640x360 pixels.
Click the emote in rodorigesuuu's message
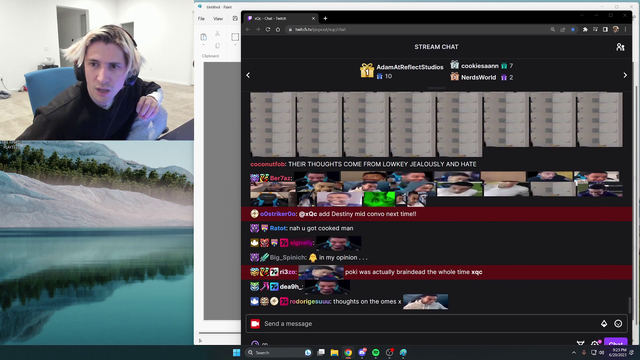tap(425, 302)
